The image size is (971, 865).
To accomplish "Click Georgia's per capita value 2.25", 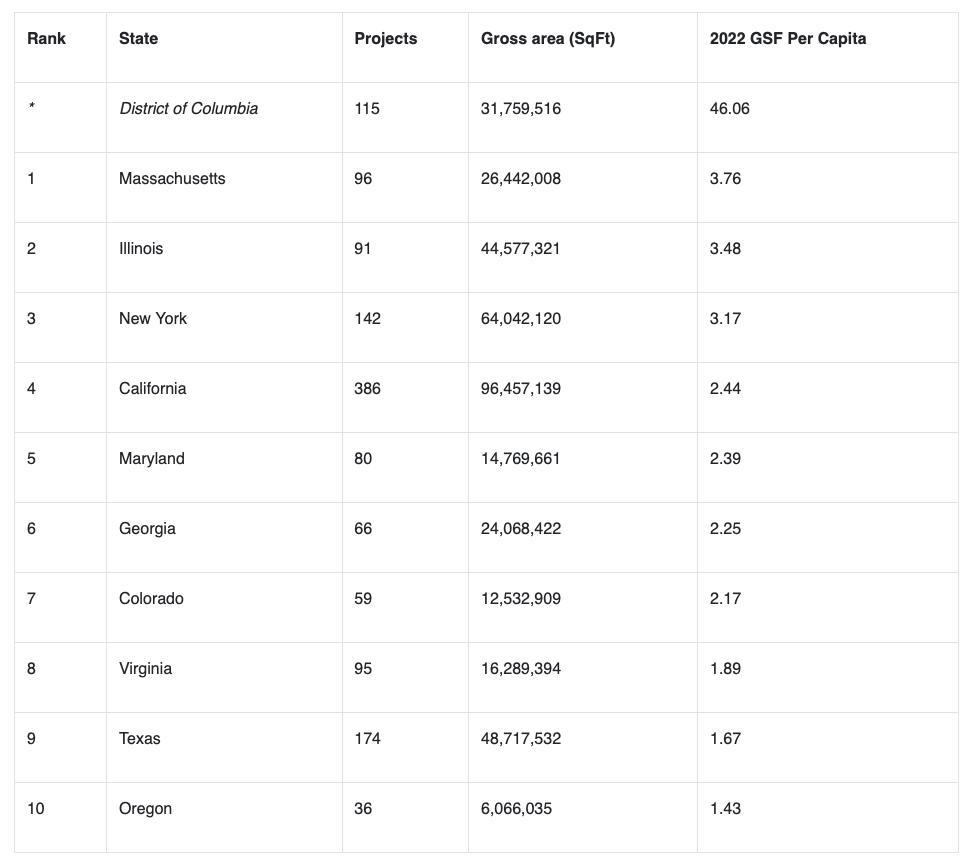I will pos(725,528).
